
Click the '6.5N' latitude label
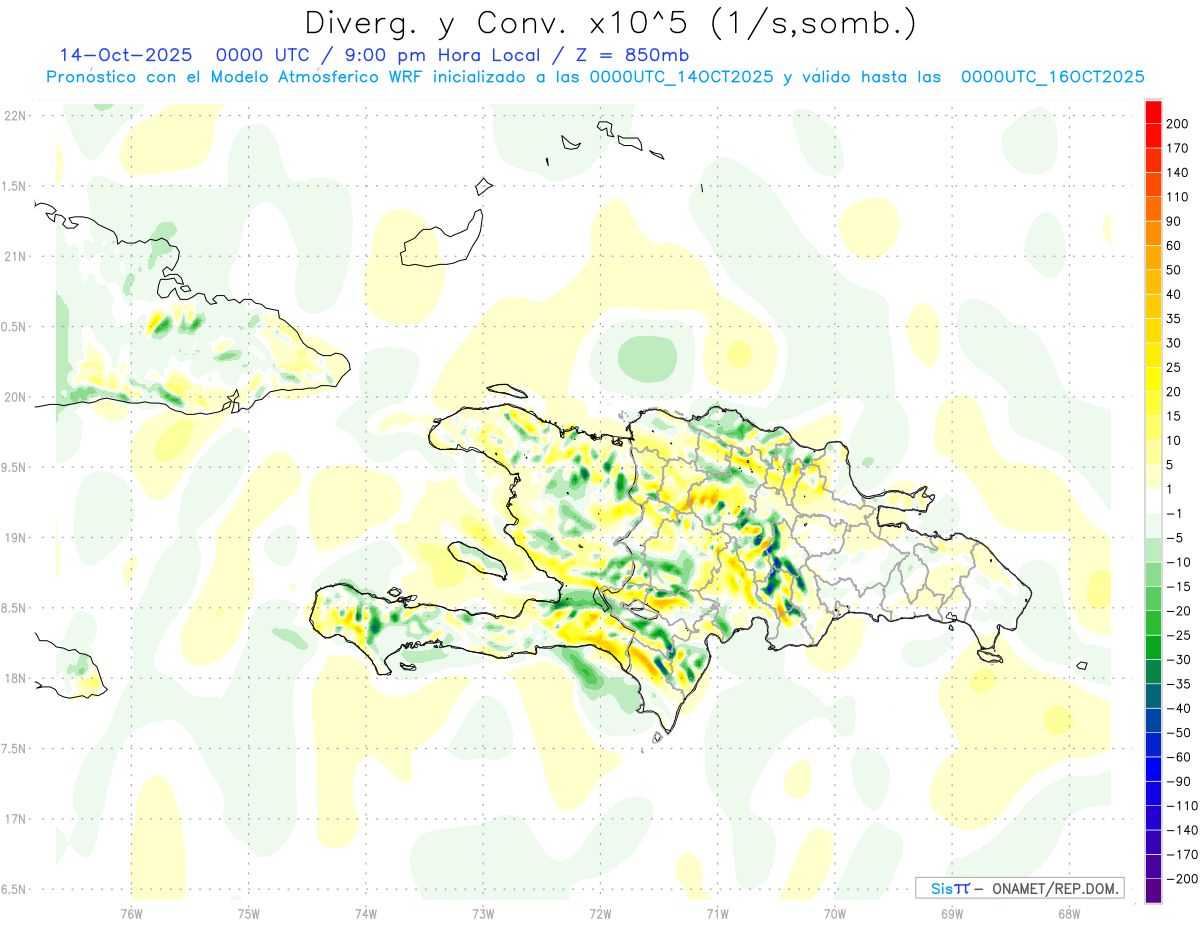pyautogui.click(x=15, y=889)
